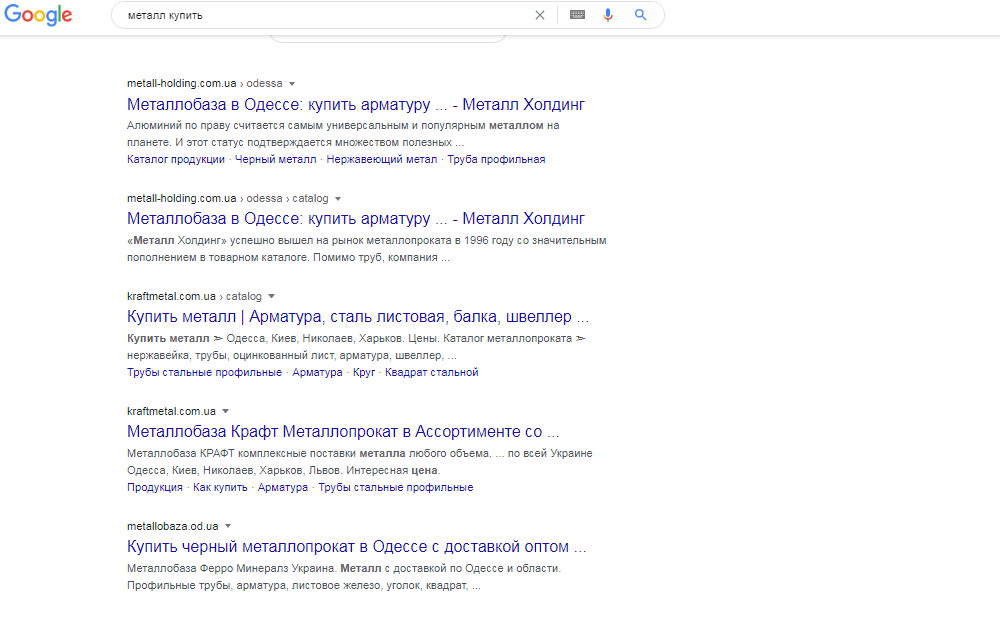The width and height of the screenshot is (1000, 617).
Task: Expand dropdown arrow next to odessa › catalog
Action: [338, 198]
